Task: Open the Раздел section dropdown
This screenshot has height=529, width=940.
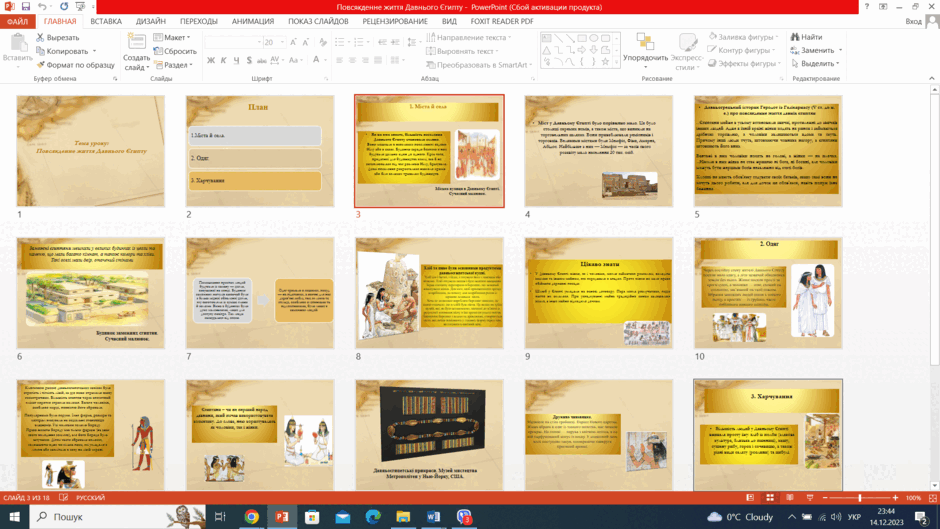Action: click(173, 65)
